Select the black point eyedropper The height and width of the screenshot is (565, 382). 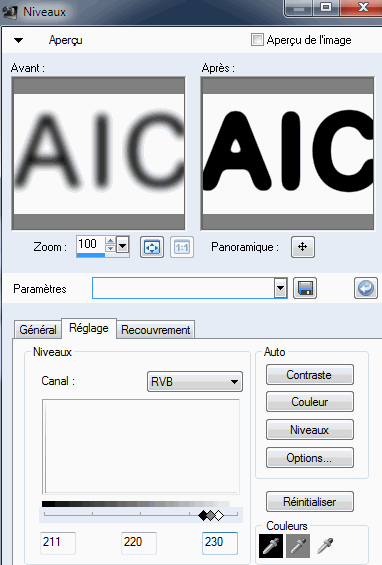pyautogui.click(x=271, y=546)
